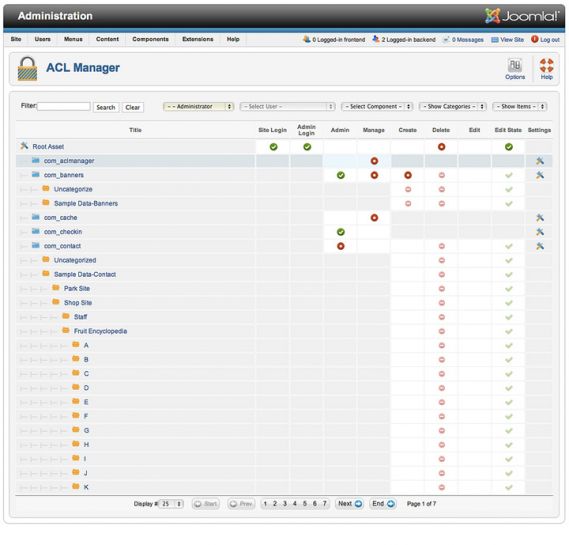Open the Select User dropdown
The height and width of the screenshot is (545, 569).
[x=287, y=106]
